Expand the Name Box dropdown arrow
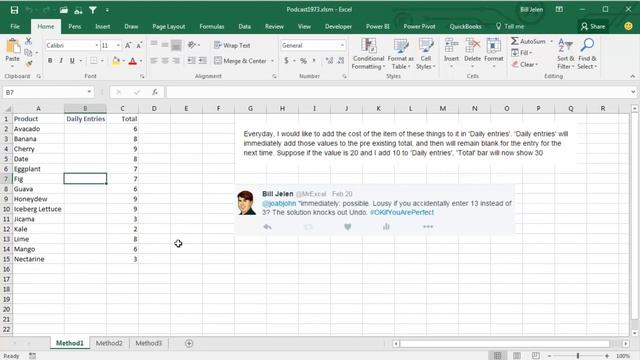The width and height of the screenshot is (640, 360). click(89, 92)
